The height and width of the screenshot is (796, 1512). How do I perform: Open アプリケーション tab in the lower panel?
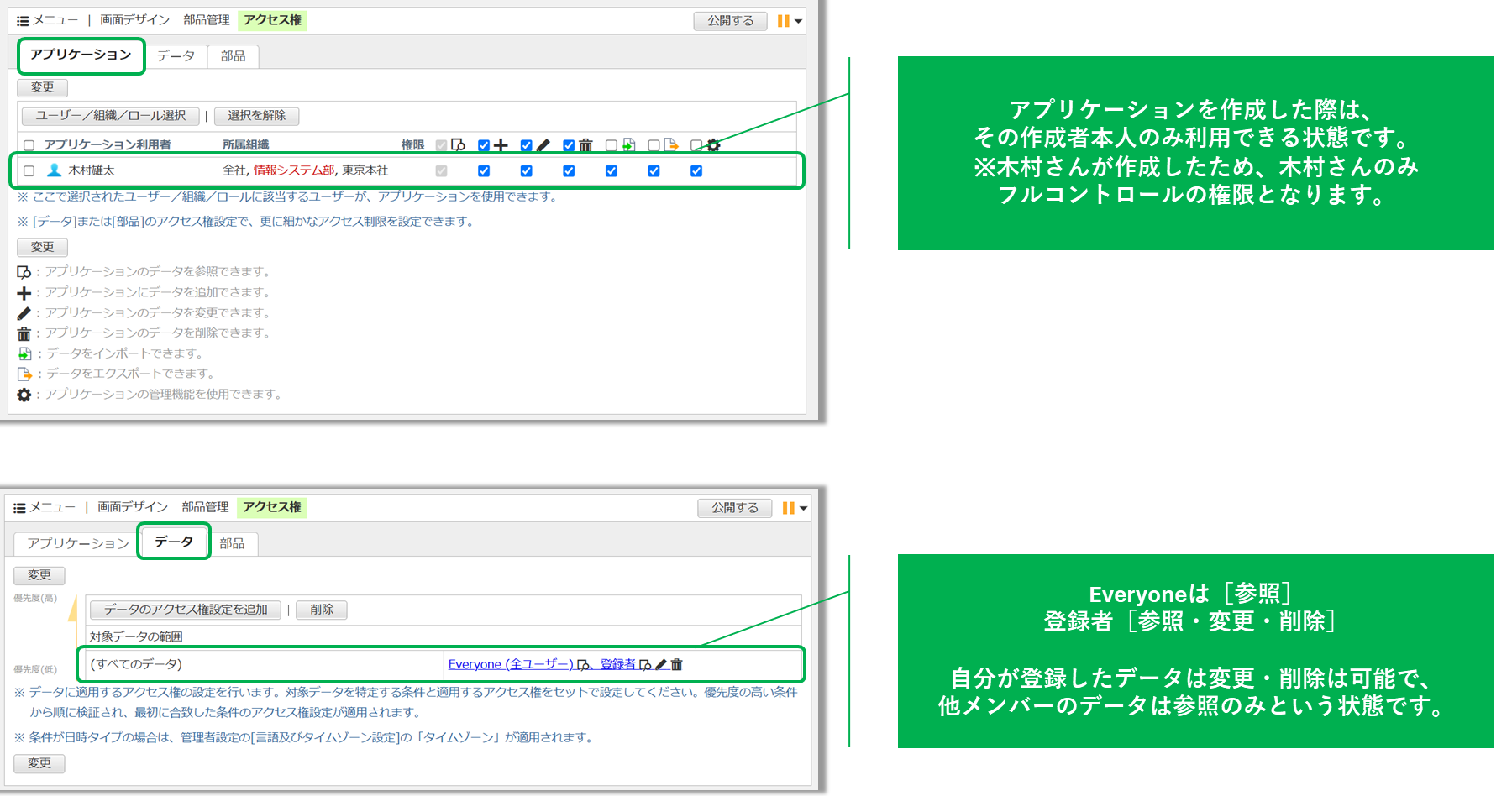click(x=78, y=543)
